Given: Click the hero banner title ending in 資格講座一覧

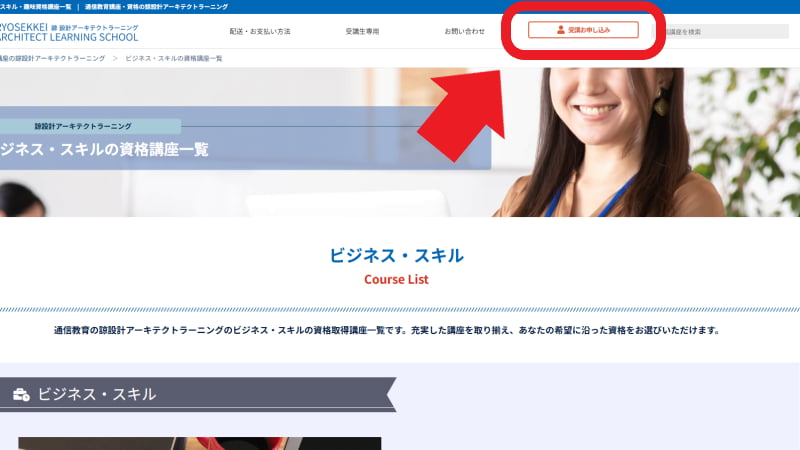Looking at the screenshot, I should click(x=104, y=149).
